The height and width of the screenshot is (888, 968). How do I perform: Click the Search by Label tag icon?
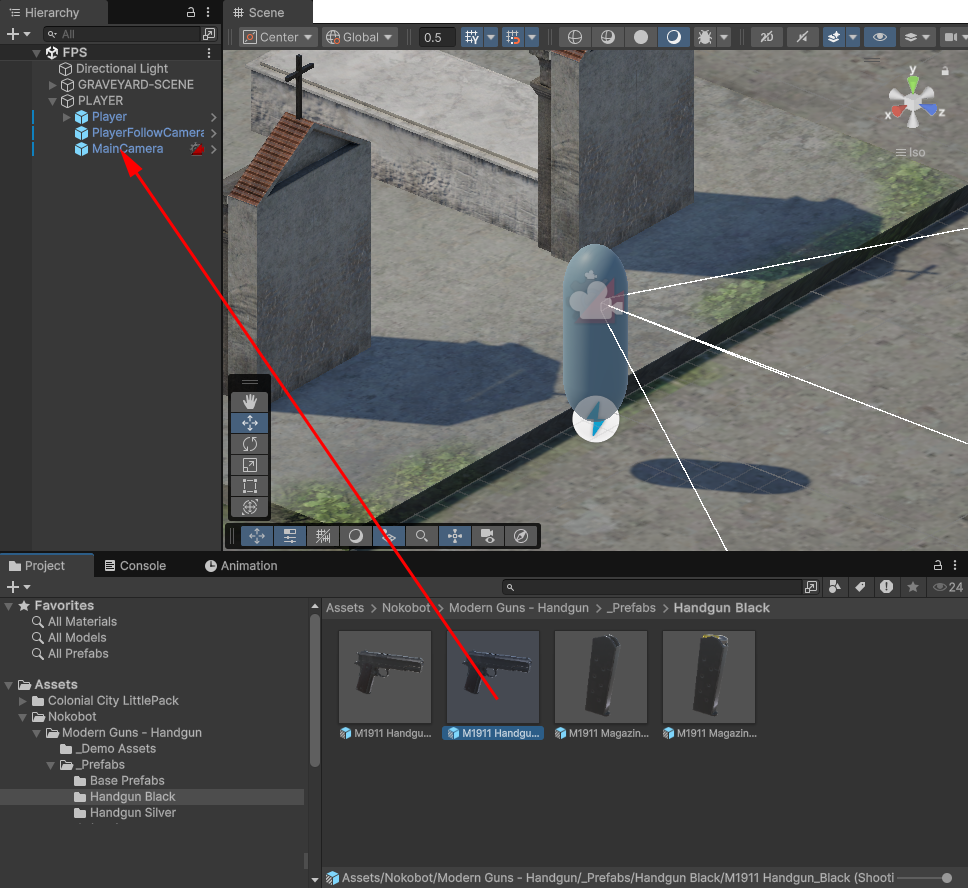(859, 587)
